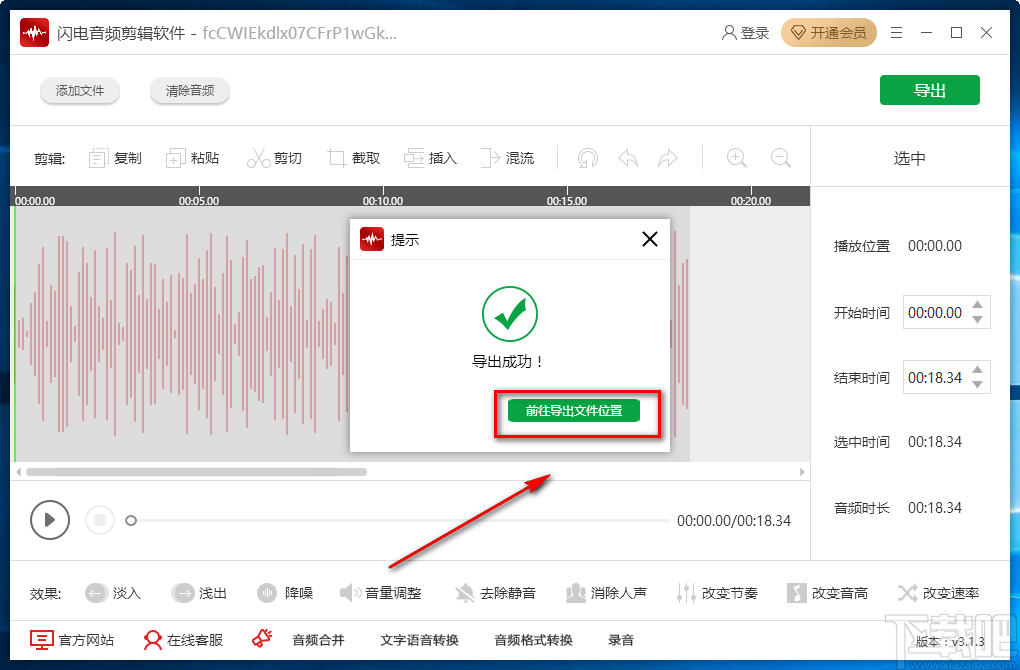The width and height of the screenshot is (1020, 670).
Task: Stop playback with the stop button
Action: tap(100, 520)
